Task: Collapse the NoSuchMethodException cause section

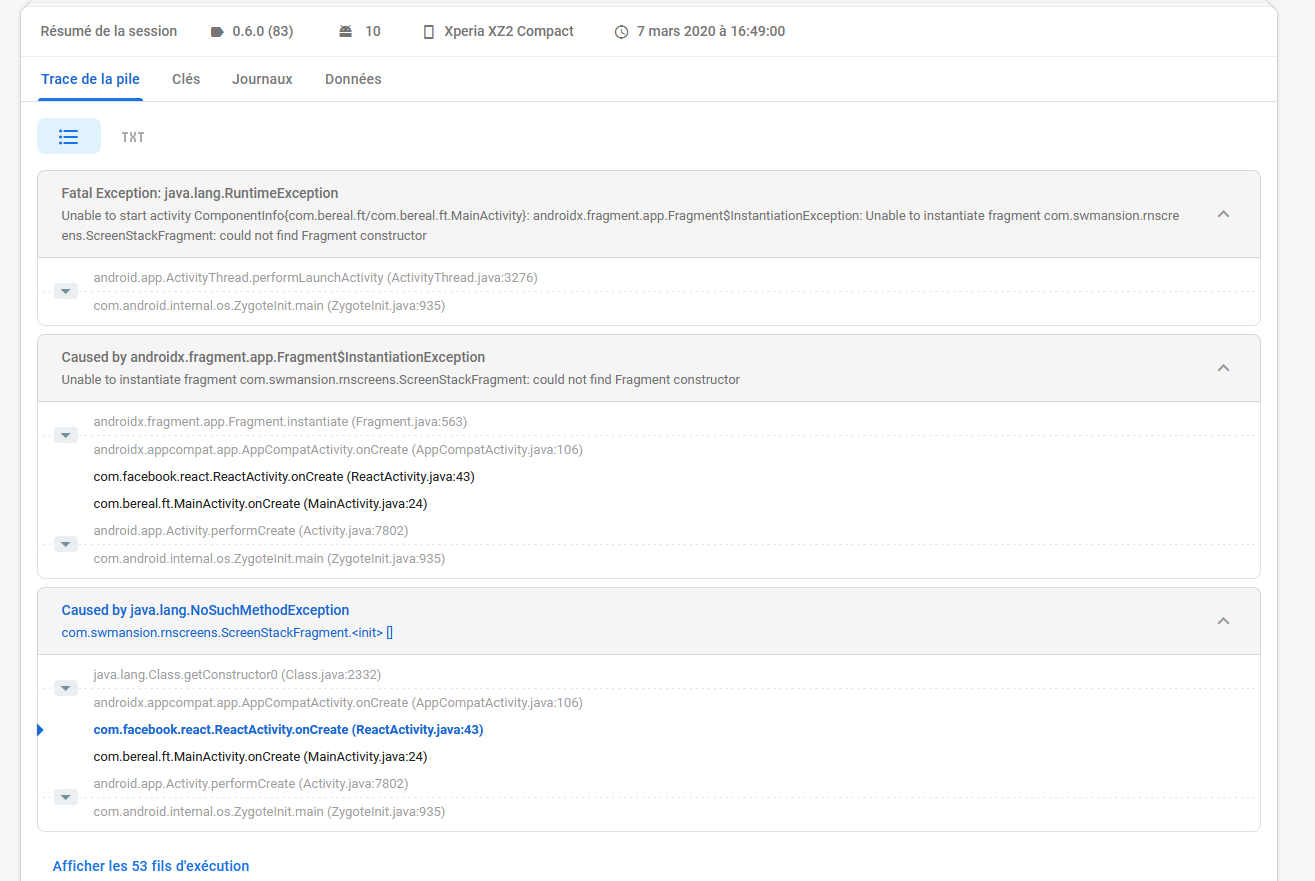Action: 1223,621
